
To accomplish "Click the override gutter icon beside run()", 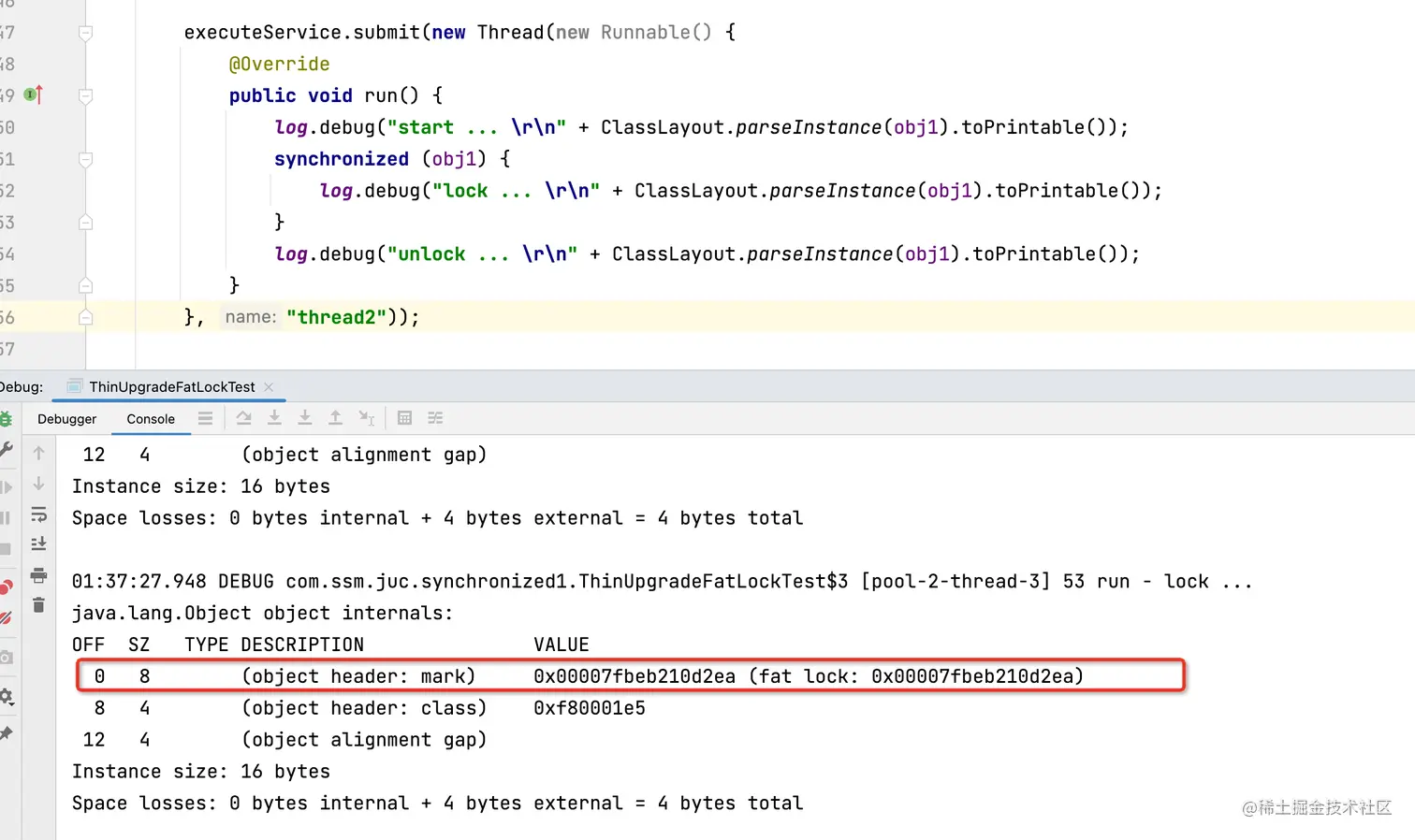I will pos(33,94).
